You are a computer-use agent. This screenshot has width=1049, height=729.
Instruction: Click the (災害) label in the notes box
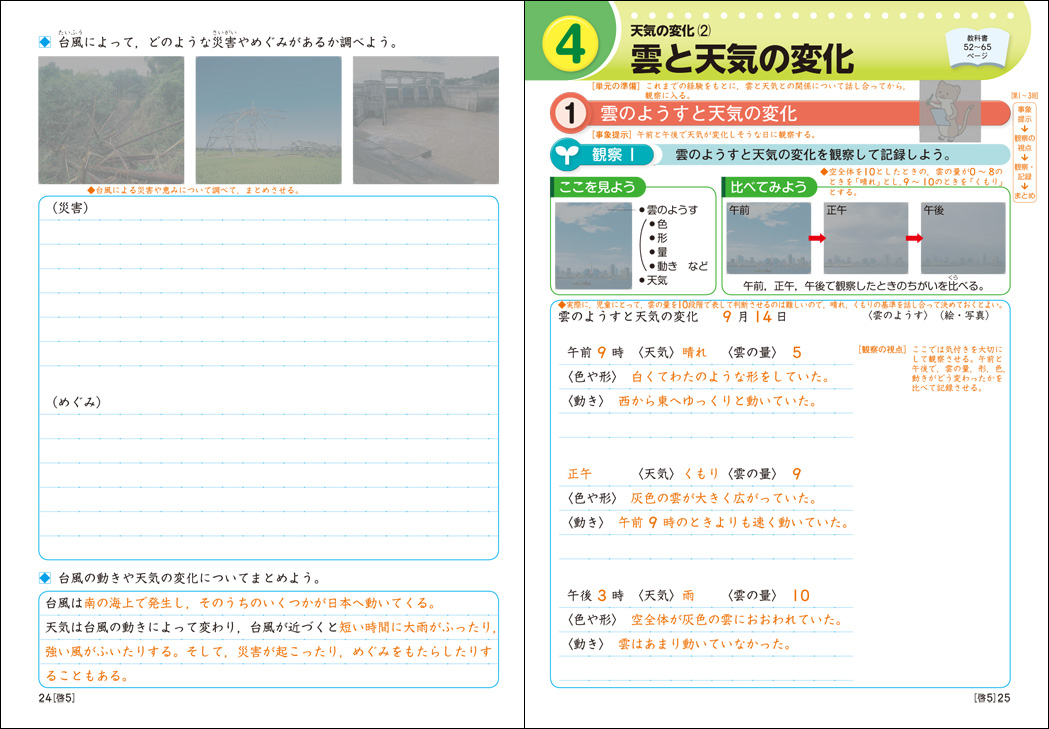click(x=70, y=208)
